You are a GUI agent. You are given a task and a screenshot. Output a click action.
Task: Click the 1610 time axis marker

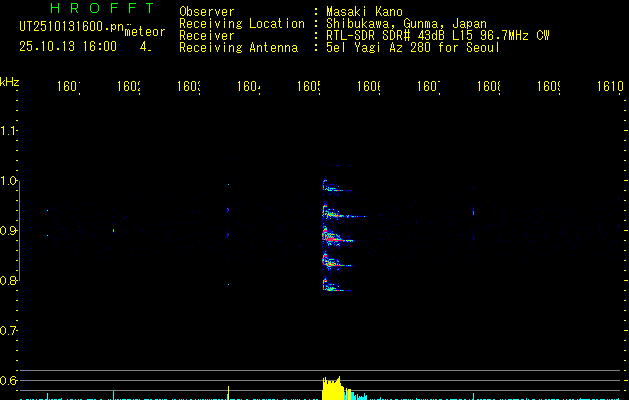click(610, 86)
